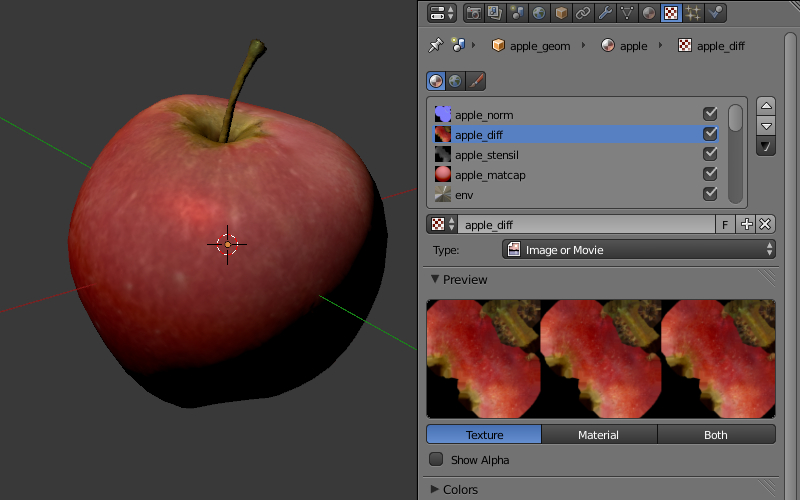This screenshot has height=500, width=800.
Task: Open the World properties tab
Action: pyautogui.click(x=539, y=13)
